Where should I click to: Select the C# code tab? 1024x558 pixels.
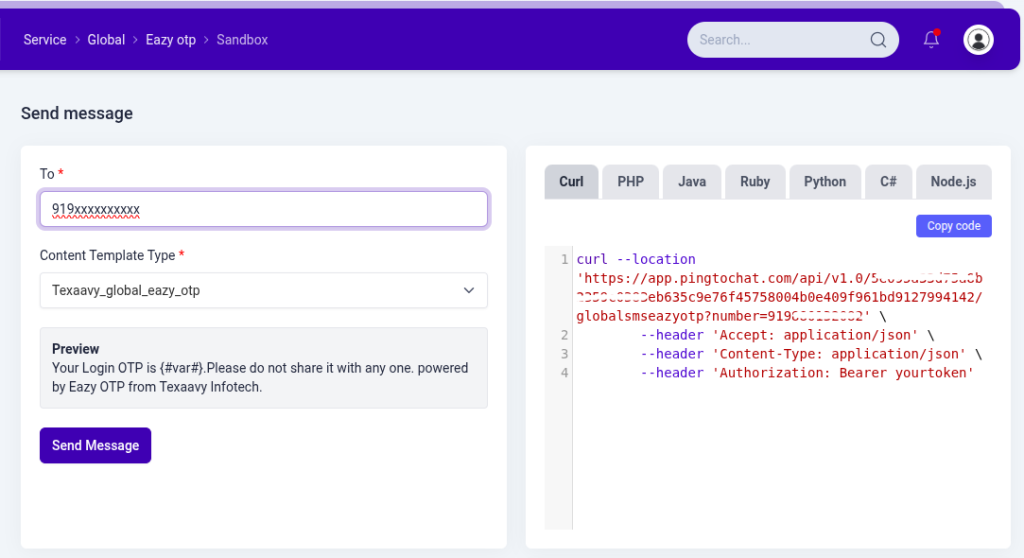[x=888, y=182]
